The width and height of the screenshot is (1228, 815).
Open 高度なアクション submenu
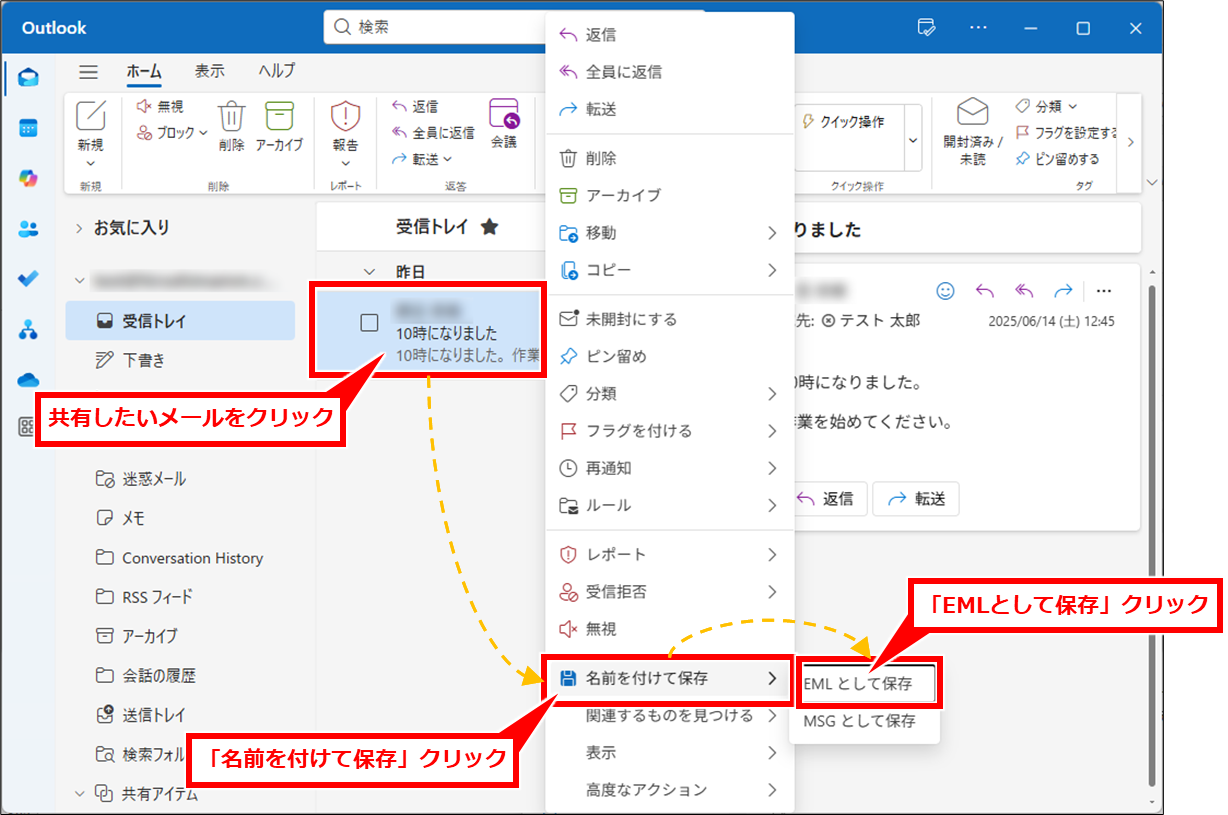(670, 790)
